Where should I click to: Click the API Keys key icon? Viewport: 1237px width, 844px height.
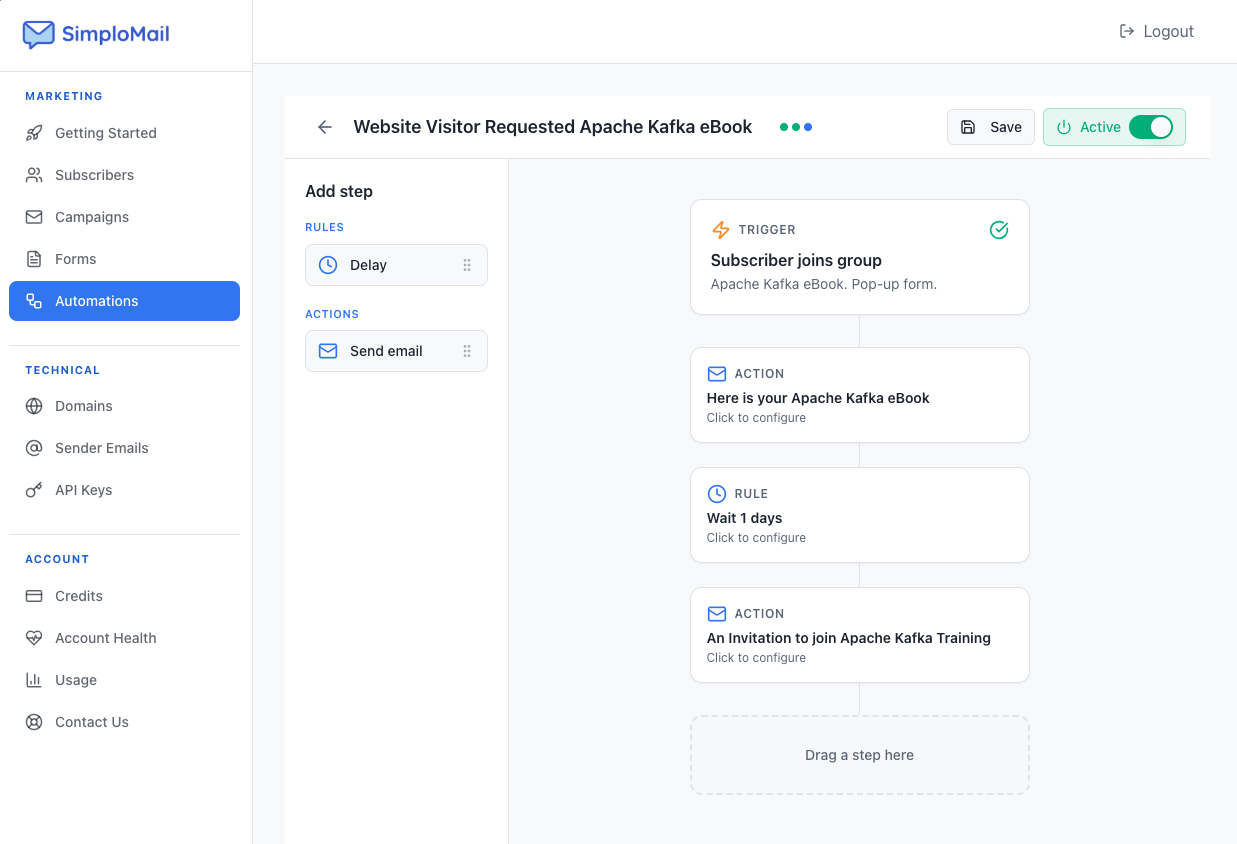34,490
